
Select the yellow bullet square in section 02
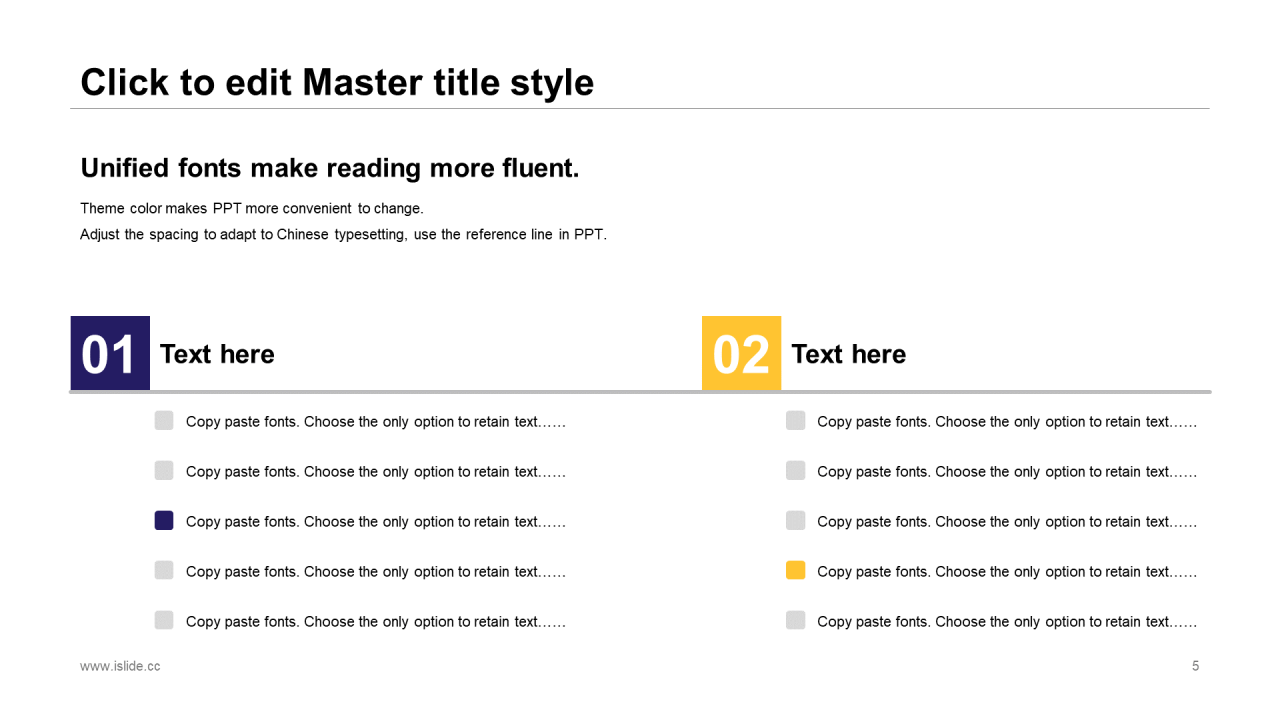click(x=795, y=570)
